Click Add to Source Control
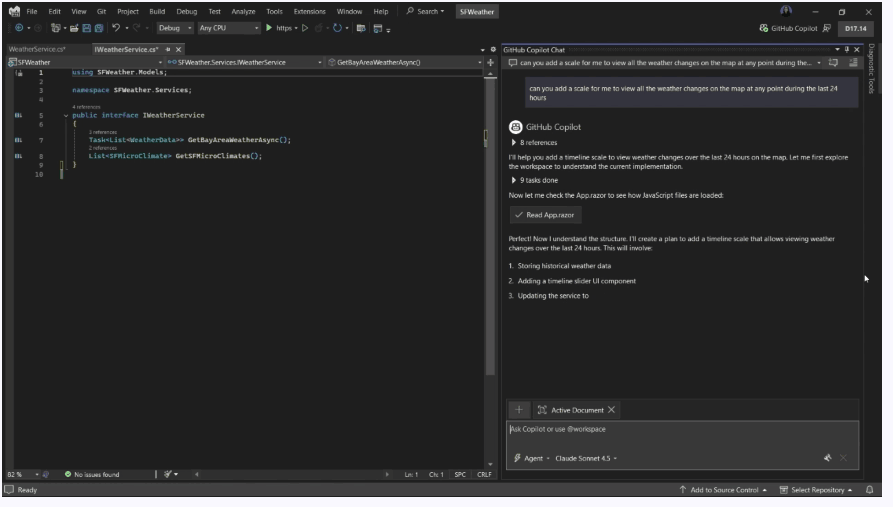Viewport: 893px width, 507px height. click(x=723, y=490)
